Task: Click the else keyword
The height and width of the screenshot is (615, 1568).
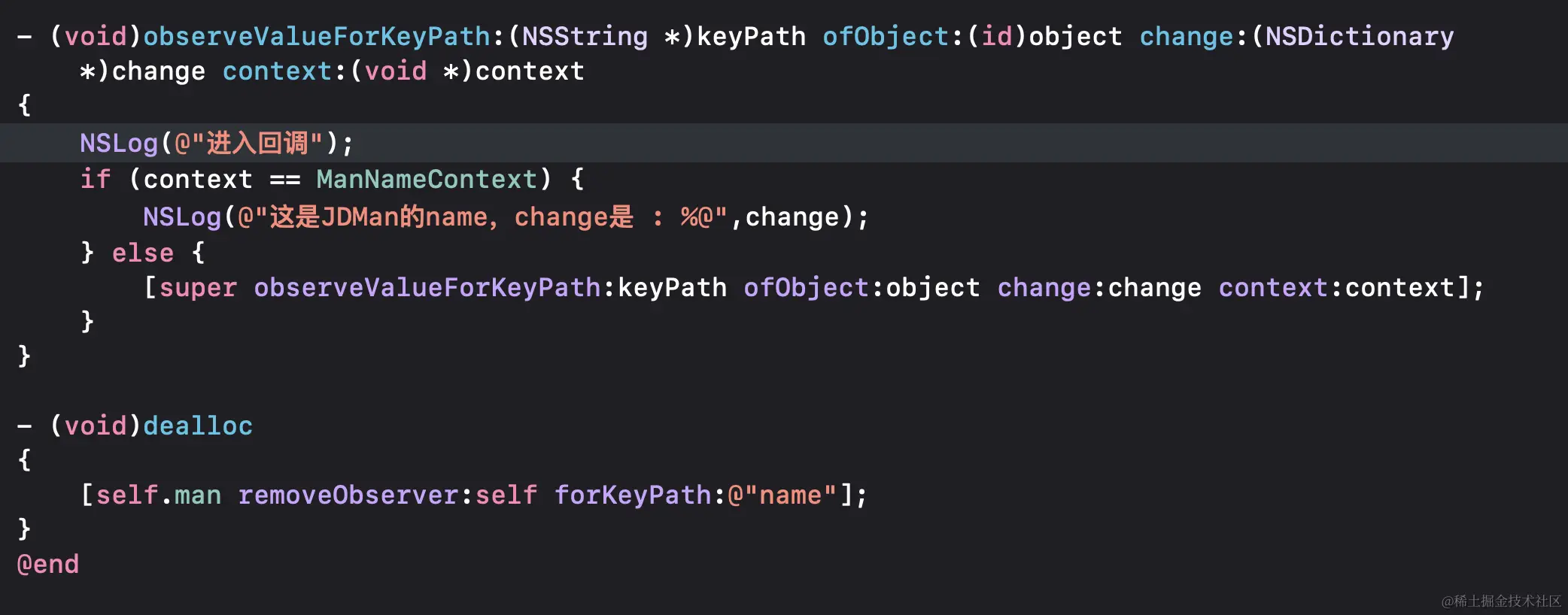Action: click(143, 253)
